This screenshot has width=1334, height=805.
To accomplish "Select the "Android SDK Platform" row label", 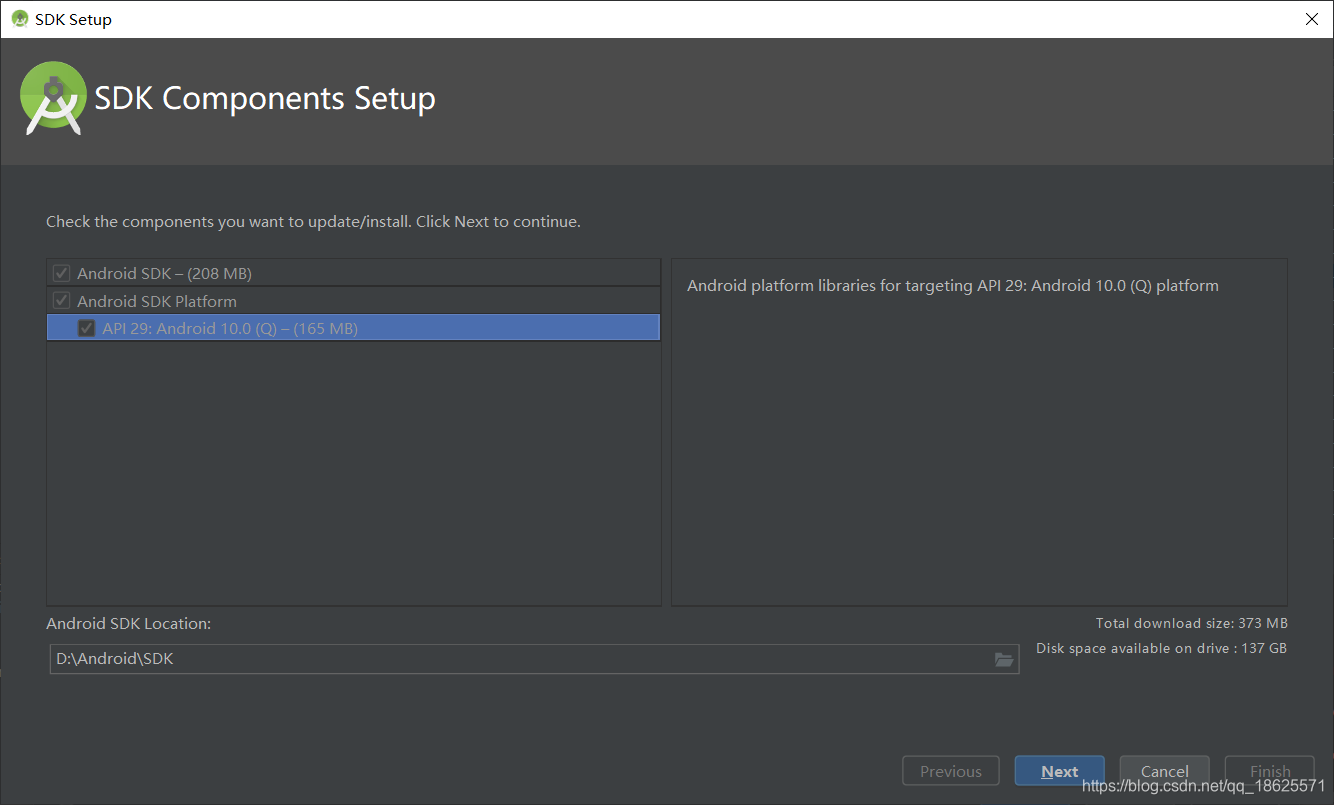I will pyautogui.click(x=157, y=301).
